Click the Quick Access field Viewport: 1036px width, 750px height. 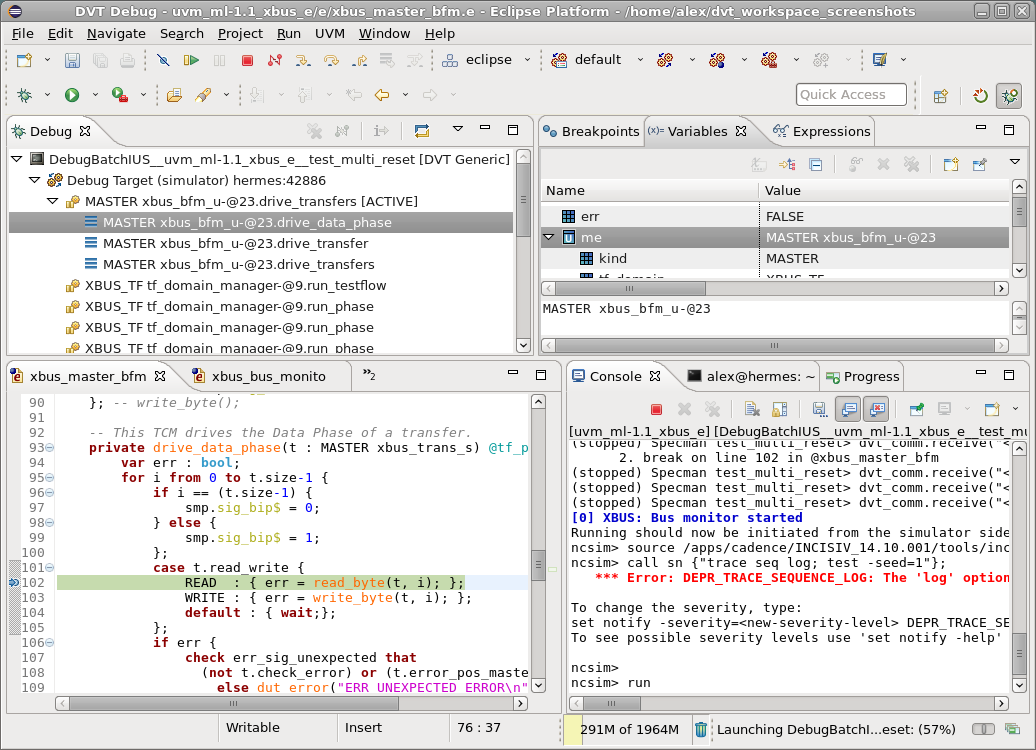point(850,94)
